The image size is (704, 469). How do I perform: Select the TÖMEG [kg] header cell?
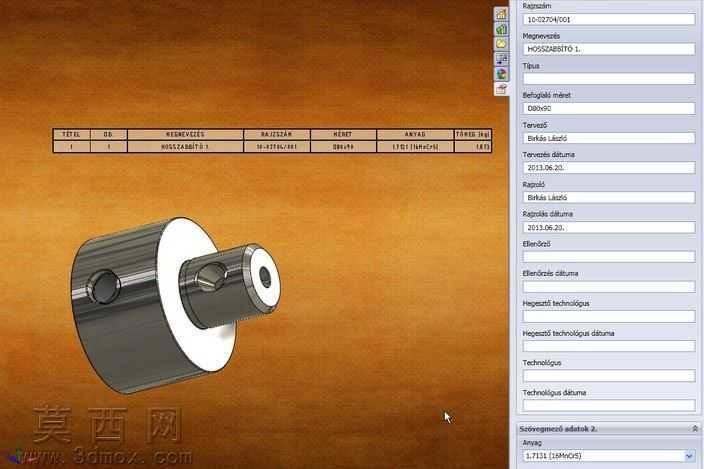tap(473, 134)
